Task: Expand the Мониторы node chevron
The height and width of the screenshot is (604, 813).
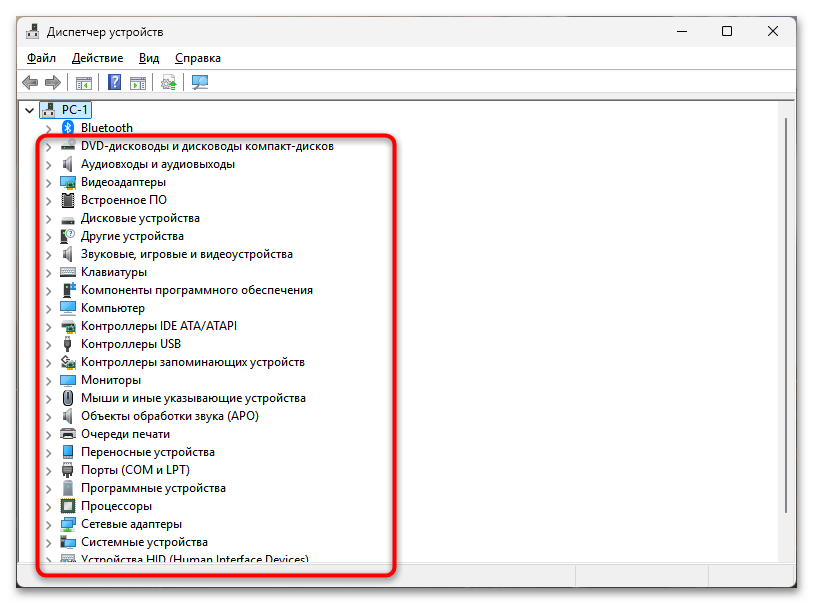Action: click(48, 381)
